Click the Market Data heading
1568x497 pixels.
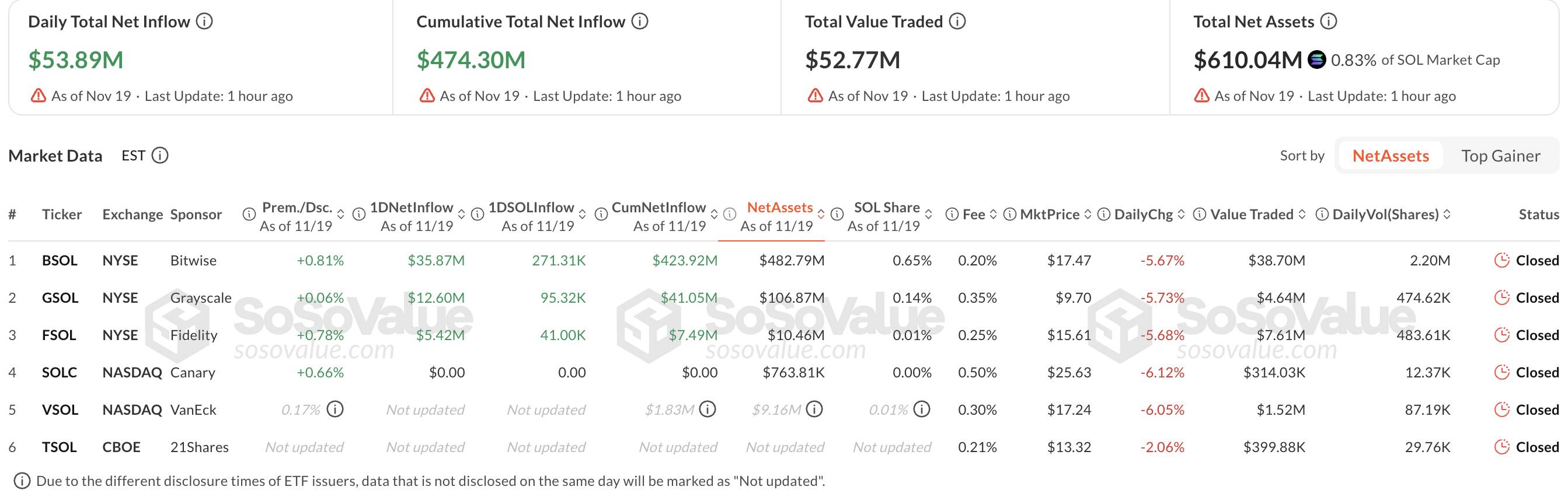click(55, 156)
